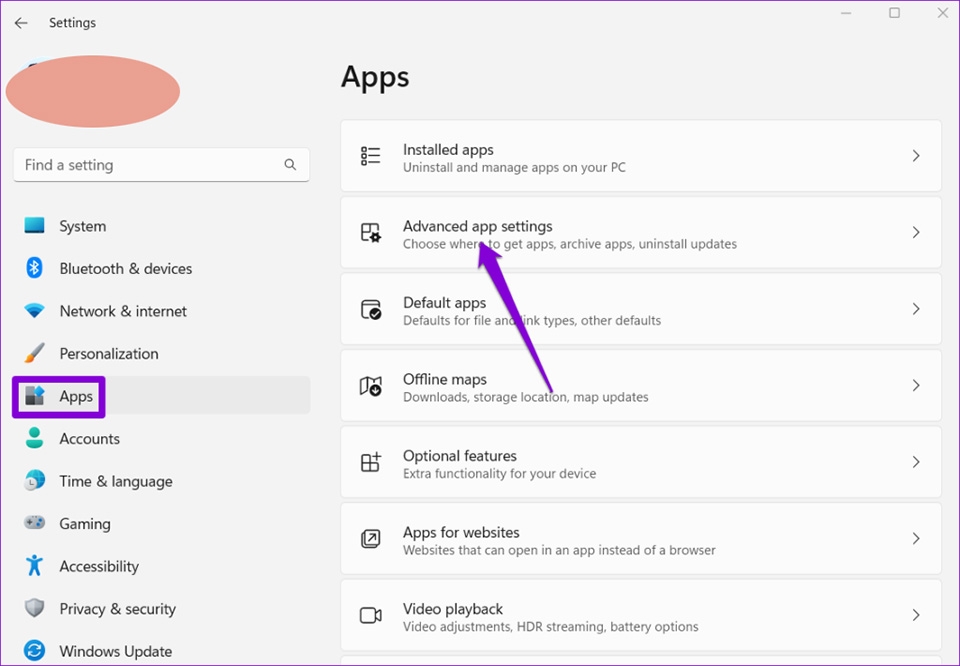Viewport: 960px width, 666px height.
Task: Expand Video playback chevron
Action: click(x=916, y=615)
